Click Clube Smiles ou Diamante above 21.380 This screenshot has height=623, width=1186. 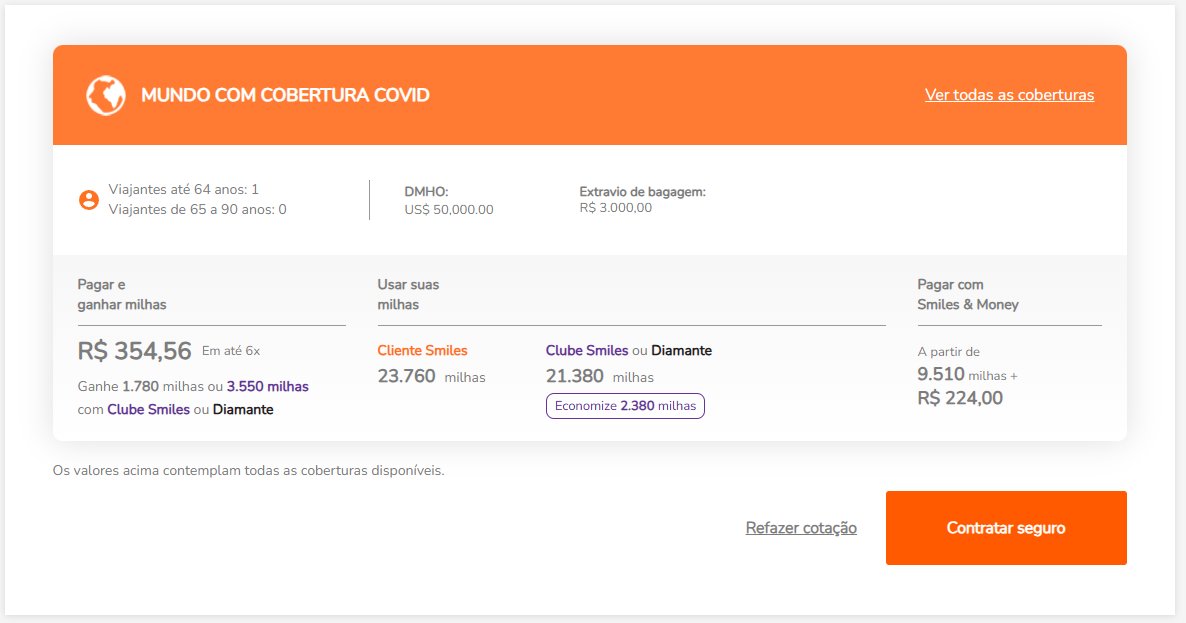pos(629,351)
